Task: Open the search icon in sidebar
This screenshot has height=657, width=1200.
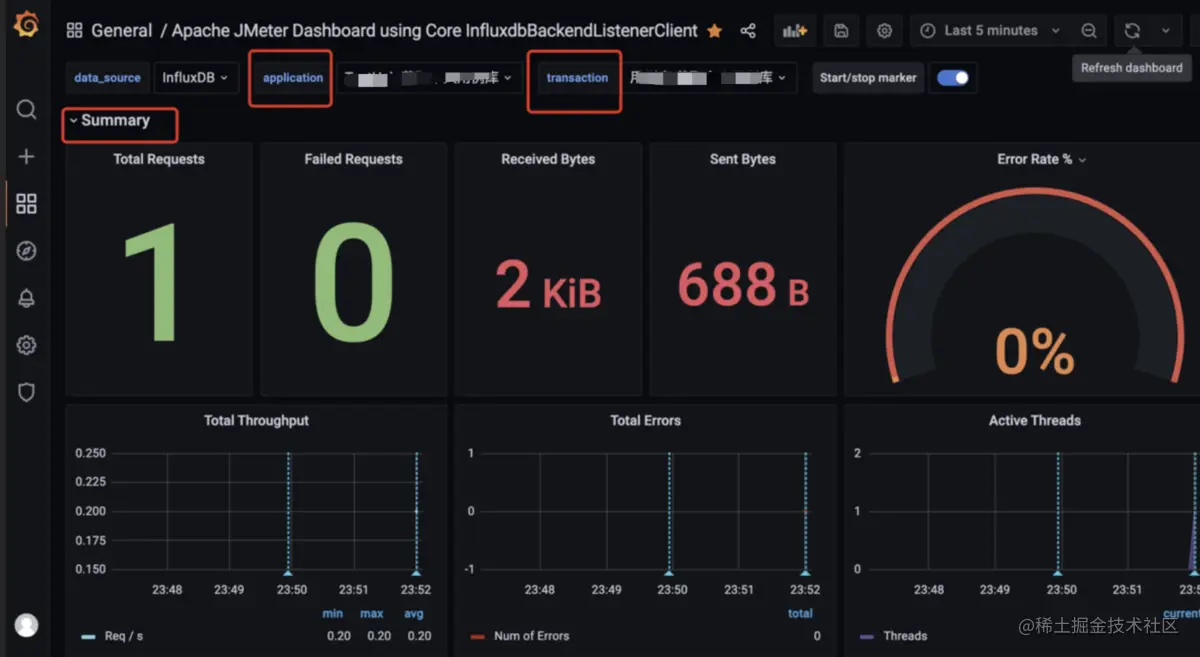Action: [x=27, y=109]
